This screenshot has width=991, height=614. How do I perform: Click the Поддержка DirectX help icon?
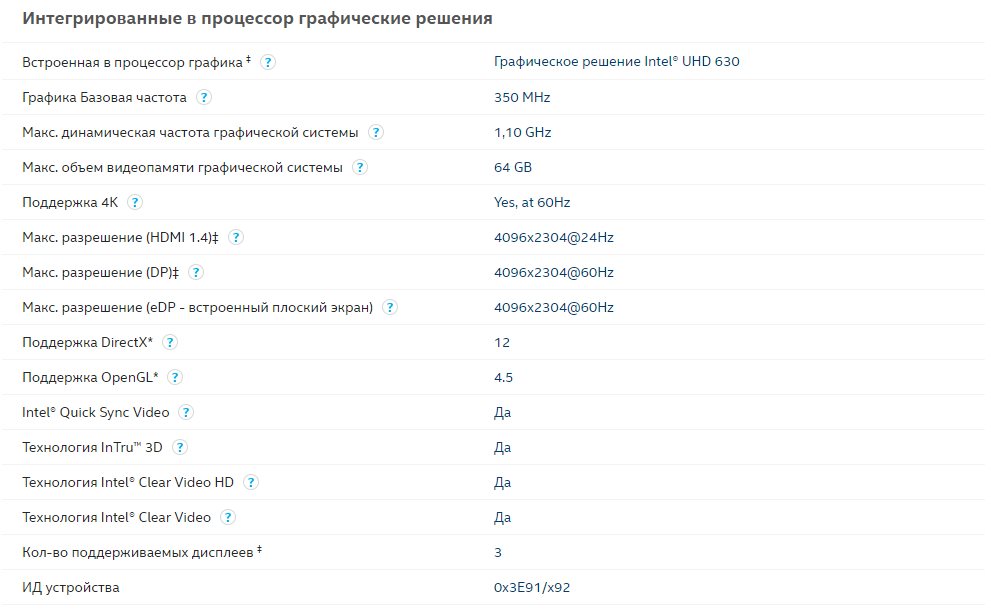tap(170, 342)
